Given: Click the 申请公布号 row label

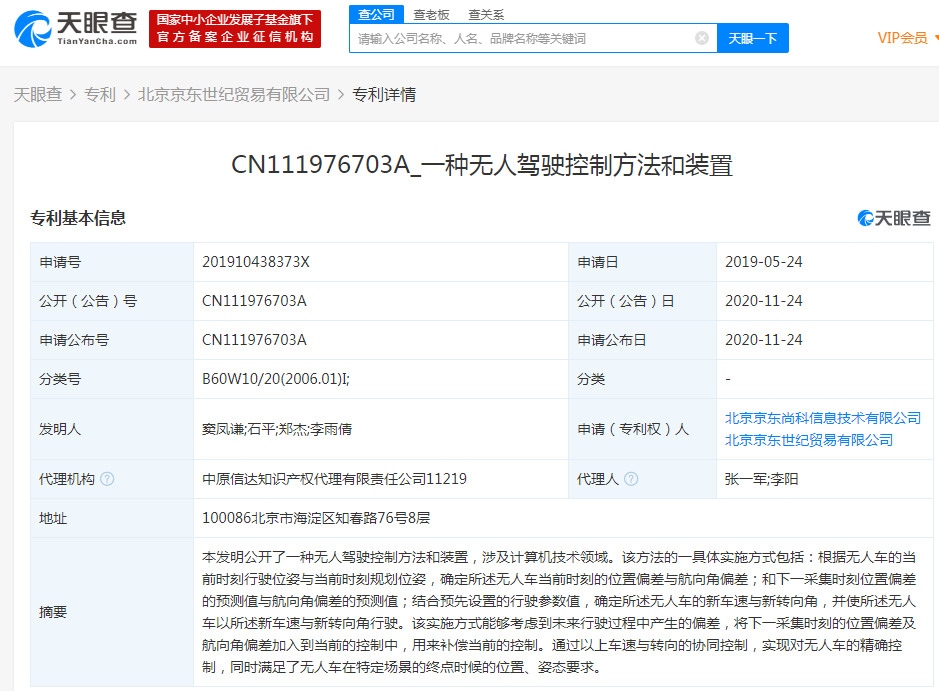Looking at the screenshot, I should click(x=74, y=340).
